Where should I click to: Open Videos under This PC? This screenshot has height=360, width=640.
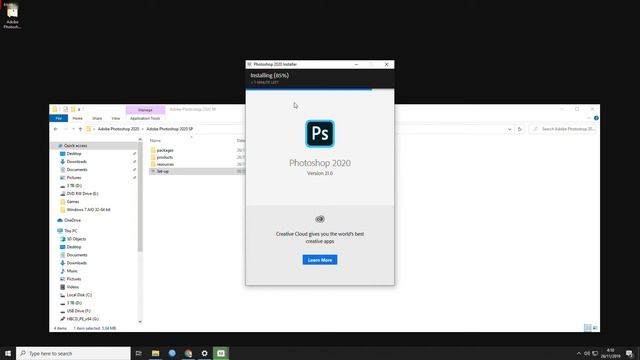point(72,287)
